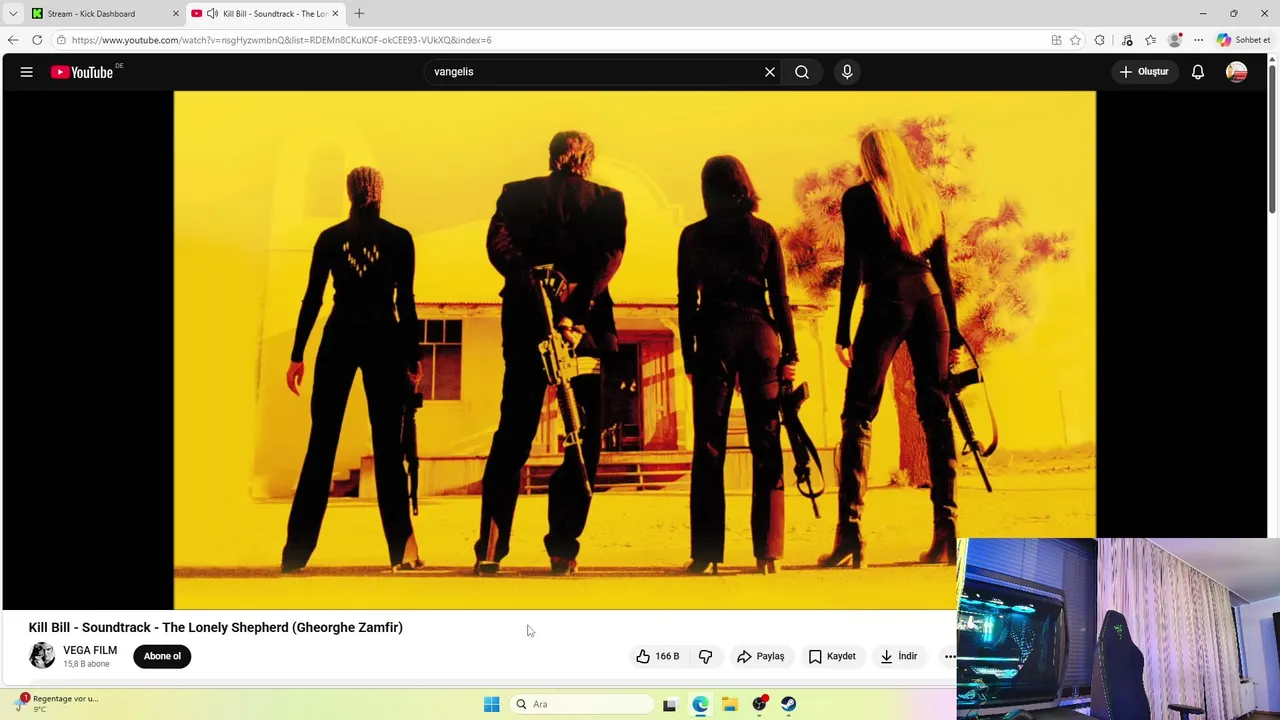Share the video via Paylaş

click(761, 656)
